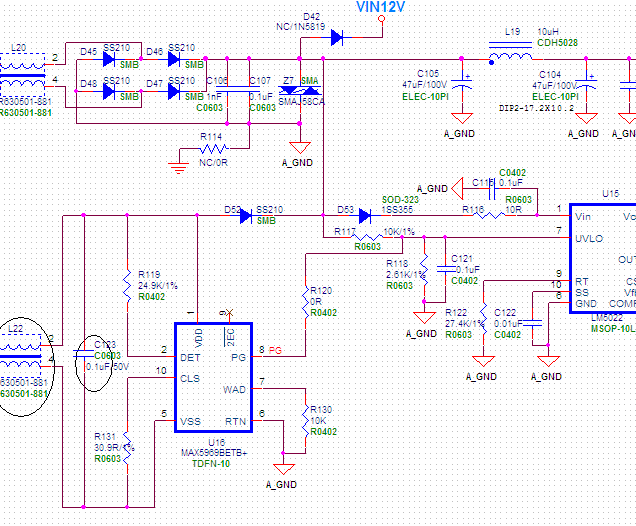Select resistor R117 symbol
The width and height of the screenshot is (636, 526).
367,237
